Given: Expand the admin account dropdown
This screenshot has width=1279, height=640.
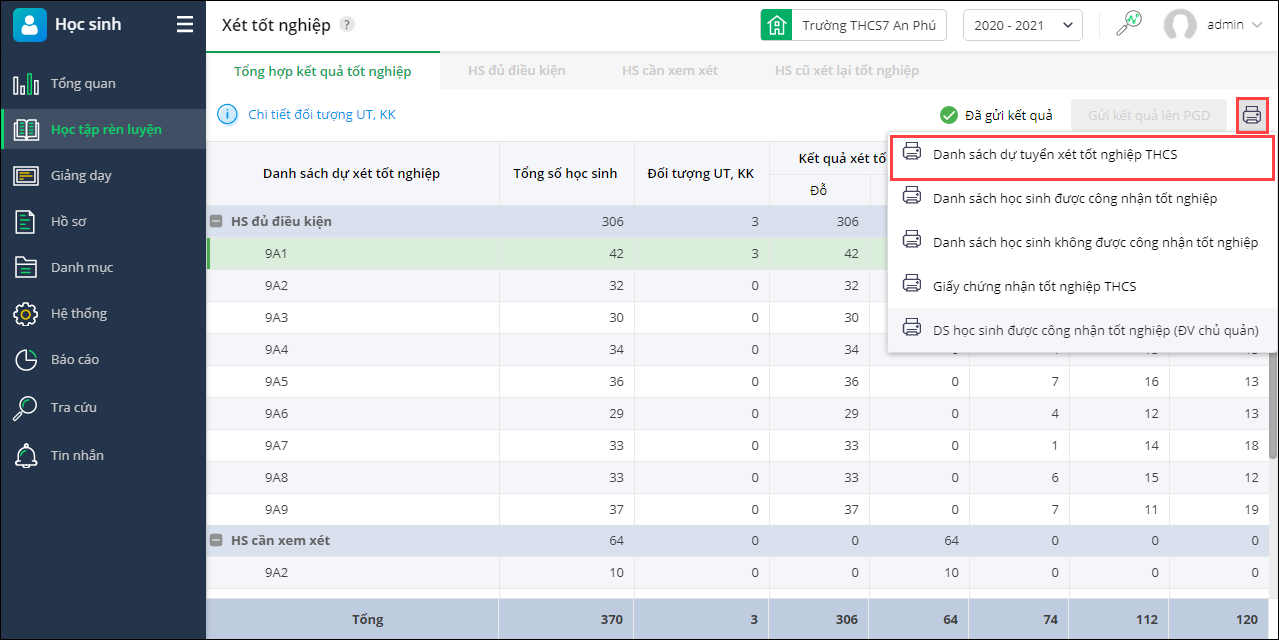Looking at the screenshot, I should (x=1256, y=25).
